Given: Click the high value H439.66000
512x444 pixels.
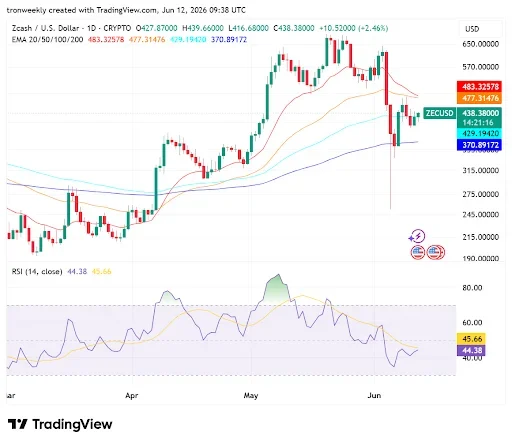Looking at the screenshot, I should click(x=203, y=28).
